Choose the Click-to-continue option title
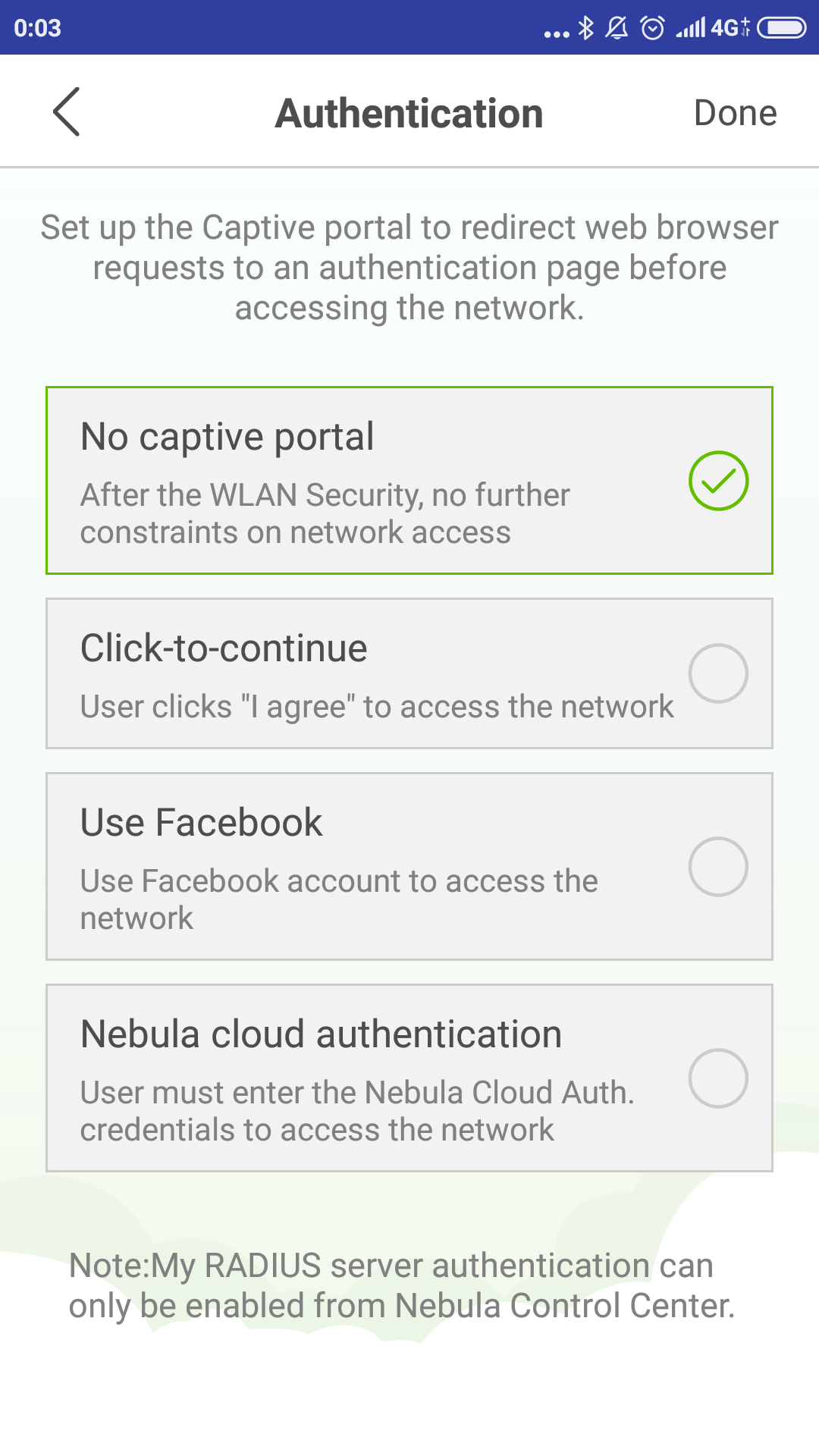This screenshot has height=1456, width=819. (x=224, y=648)
